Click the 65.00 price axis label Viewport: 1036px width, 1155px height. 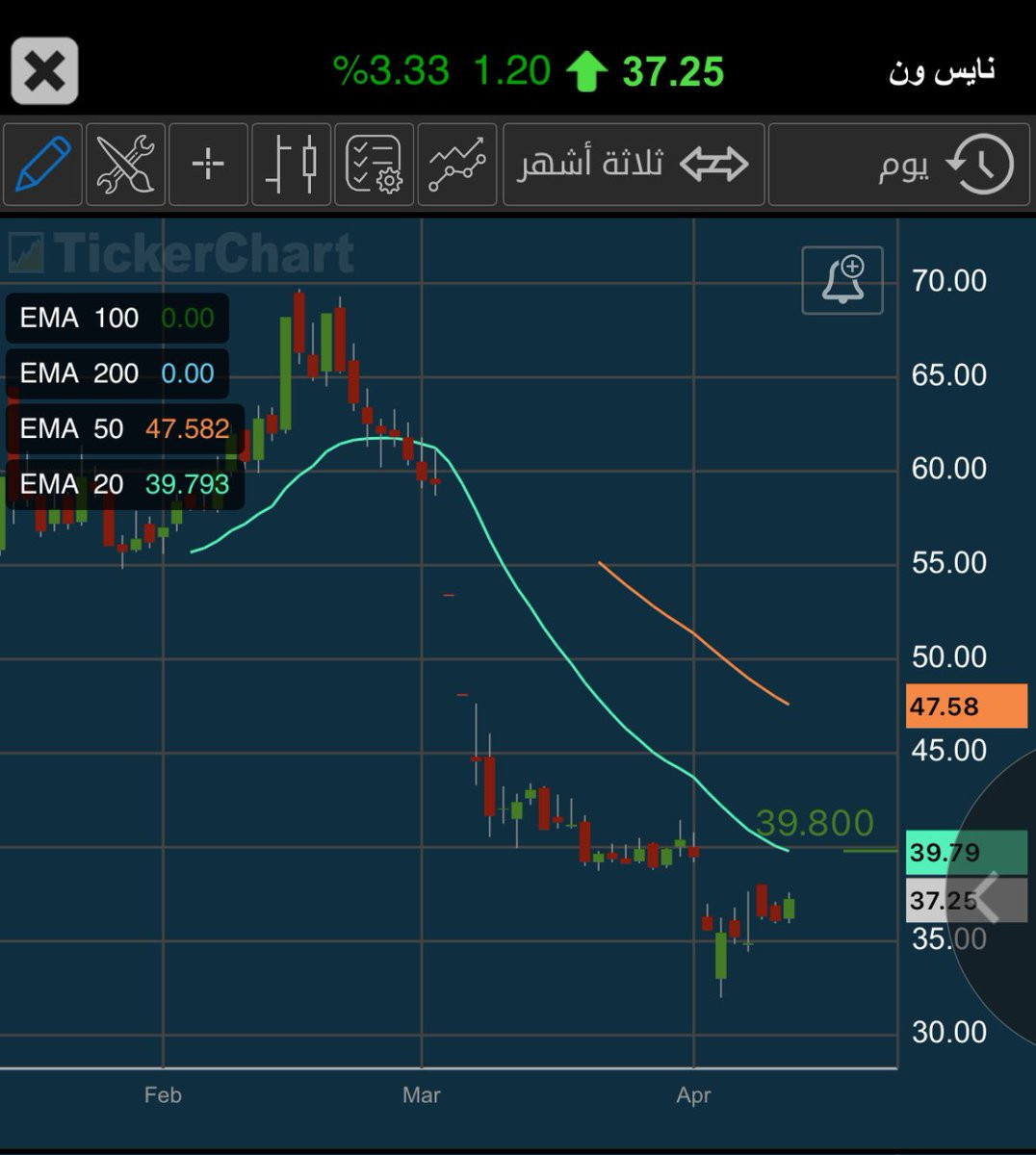click(948, 375)
